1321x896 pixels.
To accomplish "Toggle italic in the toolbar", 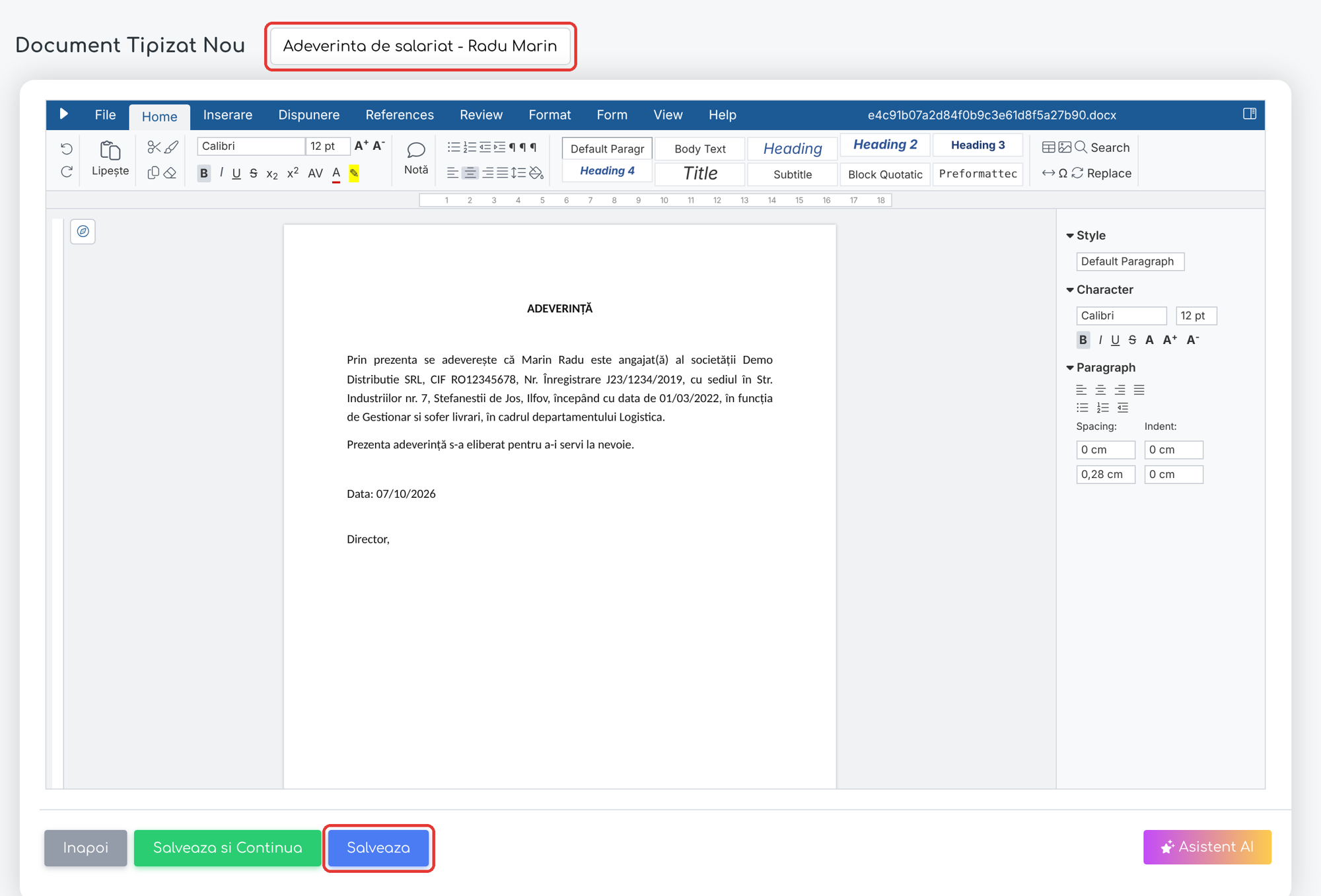I will coord(221,173).
